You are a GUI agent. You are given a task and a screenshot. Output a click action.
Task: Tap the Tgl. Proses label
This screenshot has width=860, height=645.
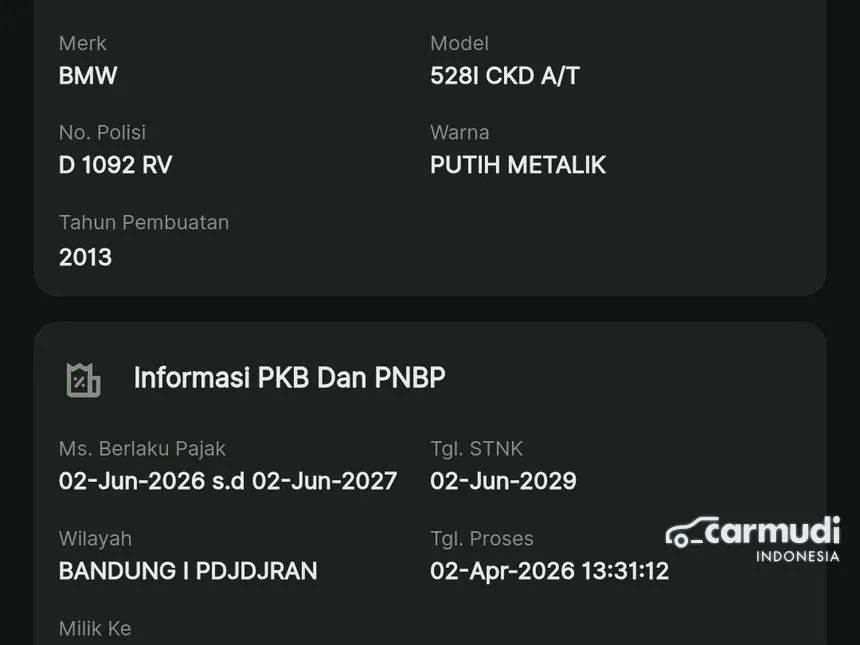coord(481,538)
